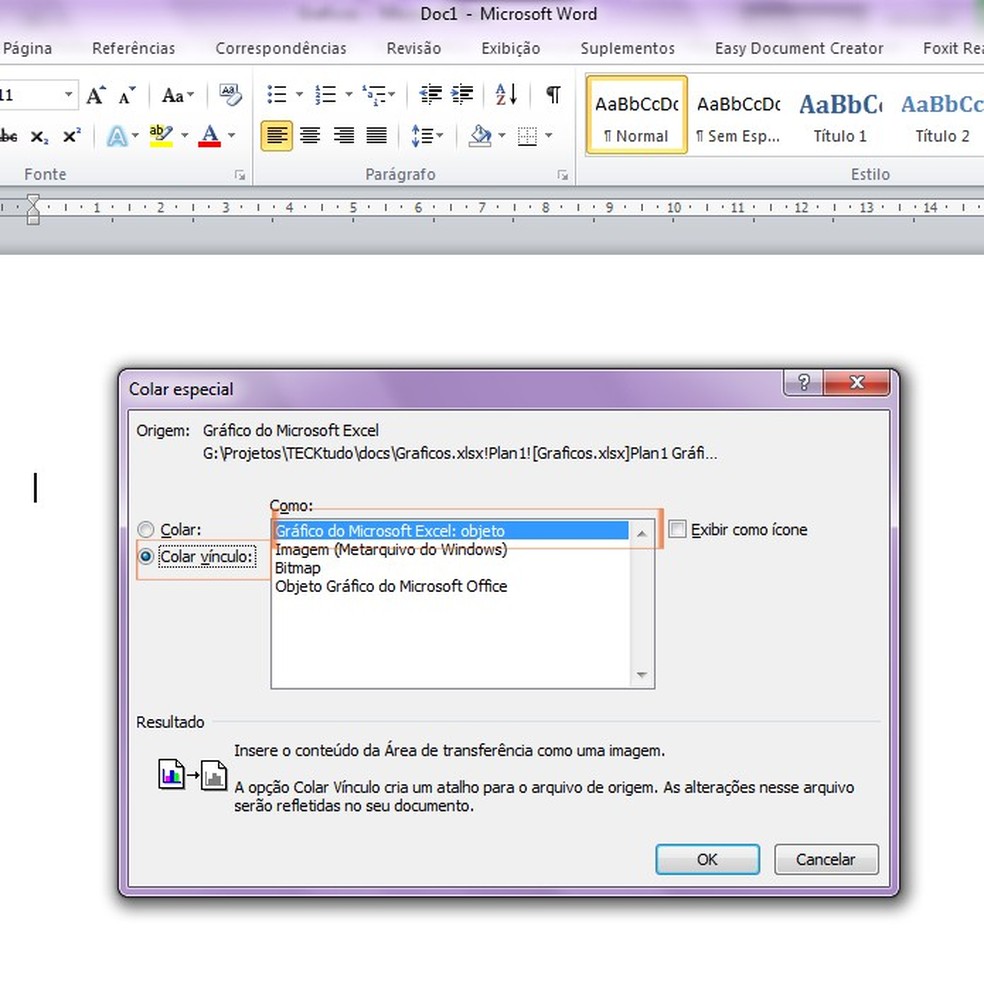This screenshot has width=984, height=984.
Task: Click the Grow Font icon
Action: coord(95,96)
